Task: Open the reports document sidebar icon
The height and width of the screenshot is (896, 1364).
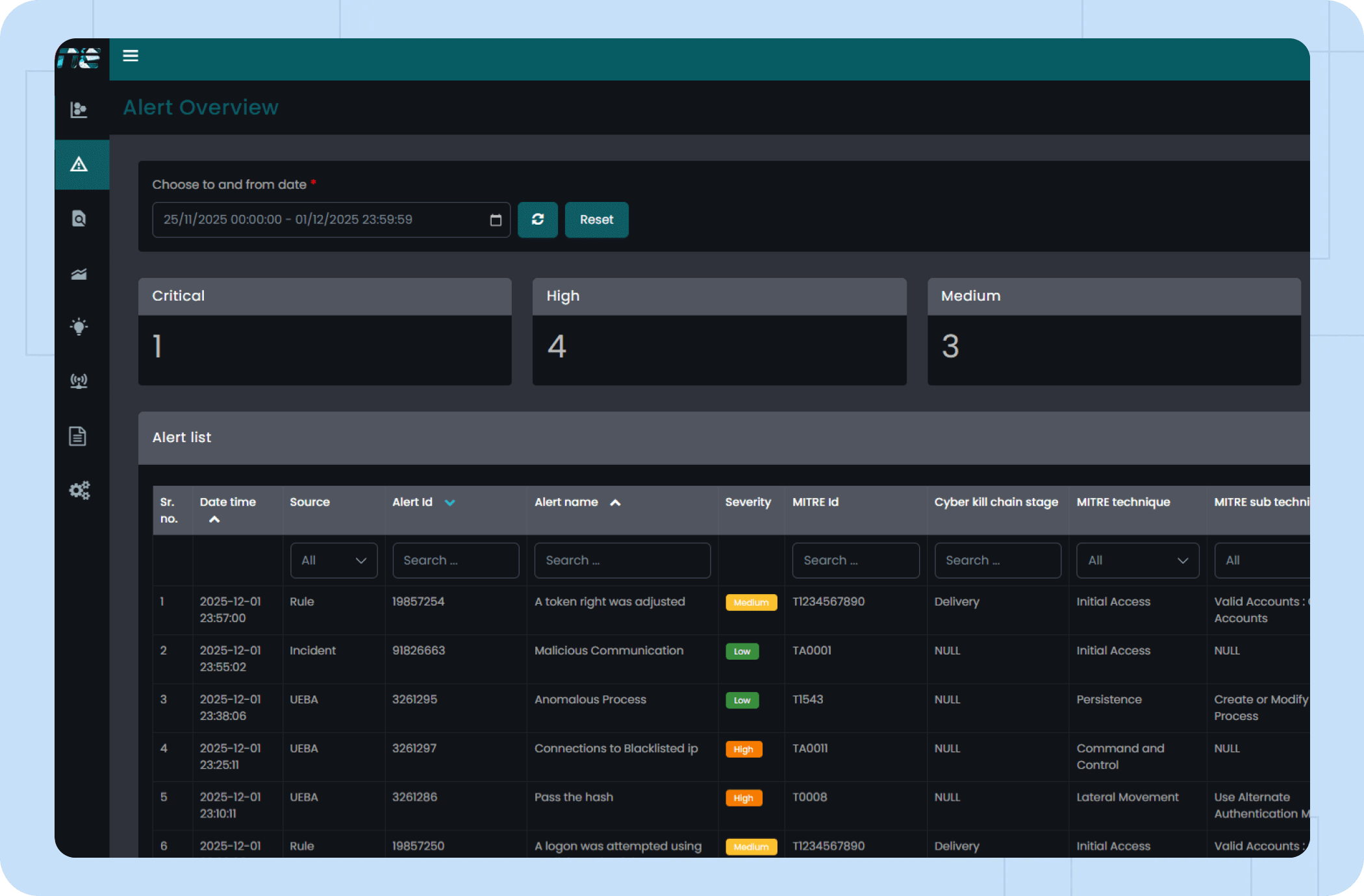Action: (x=78, y=436)
